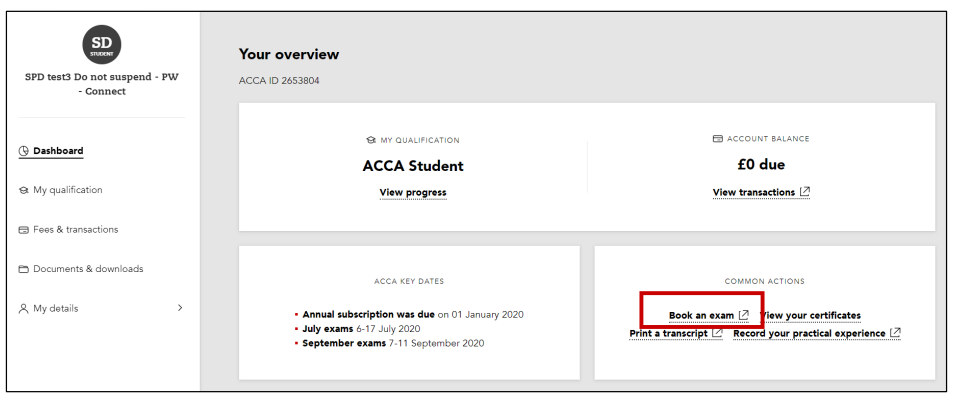Click the My details person icon
This screenshot has width=955, height=399.
click(x=24, y=308)
